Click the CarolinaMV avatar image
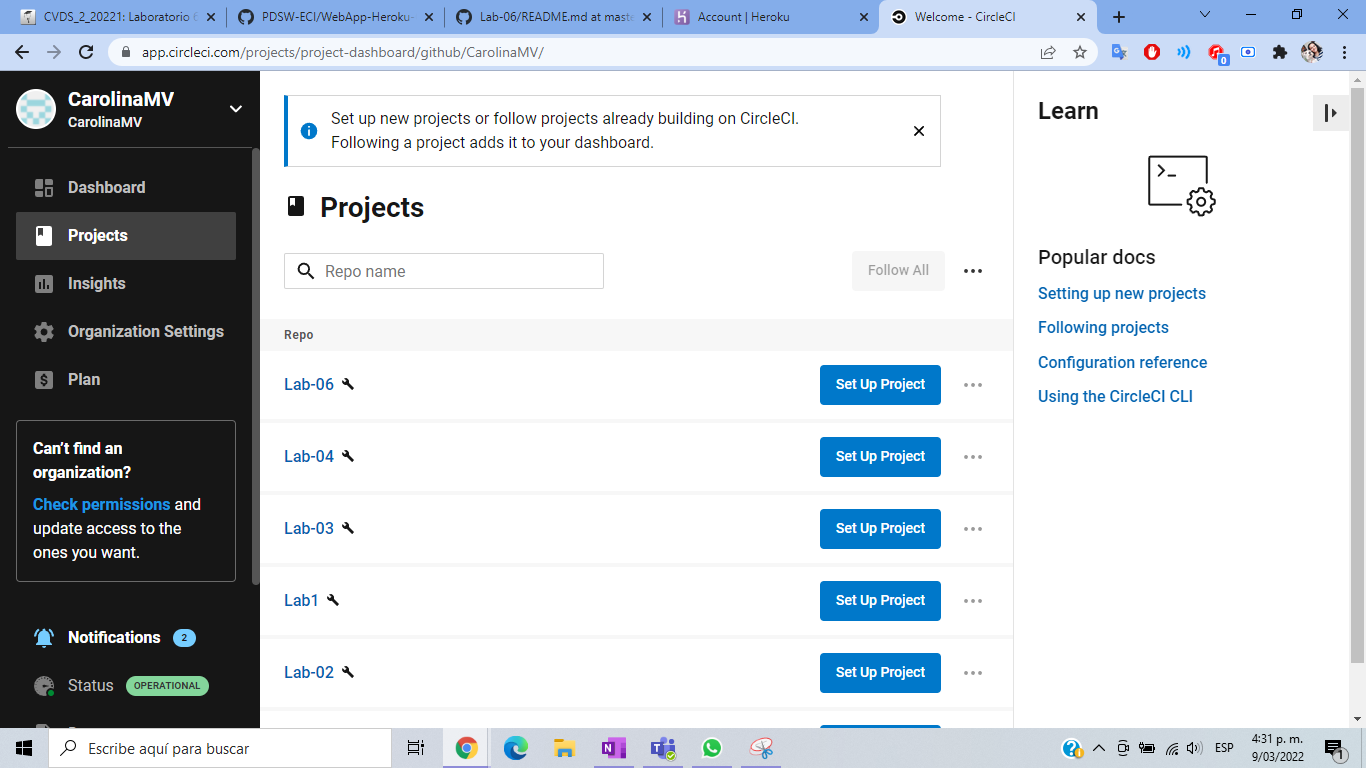The height and width of the screenshot is (768, 1366). [36, 109]
